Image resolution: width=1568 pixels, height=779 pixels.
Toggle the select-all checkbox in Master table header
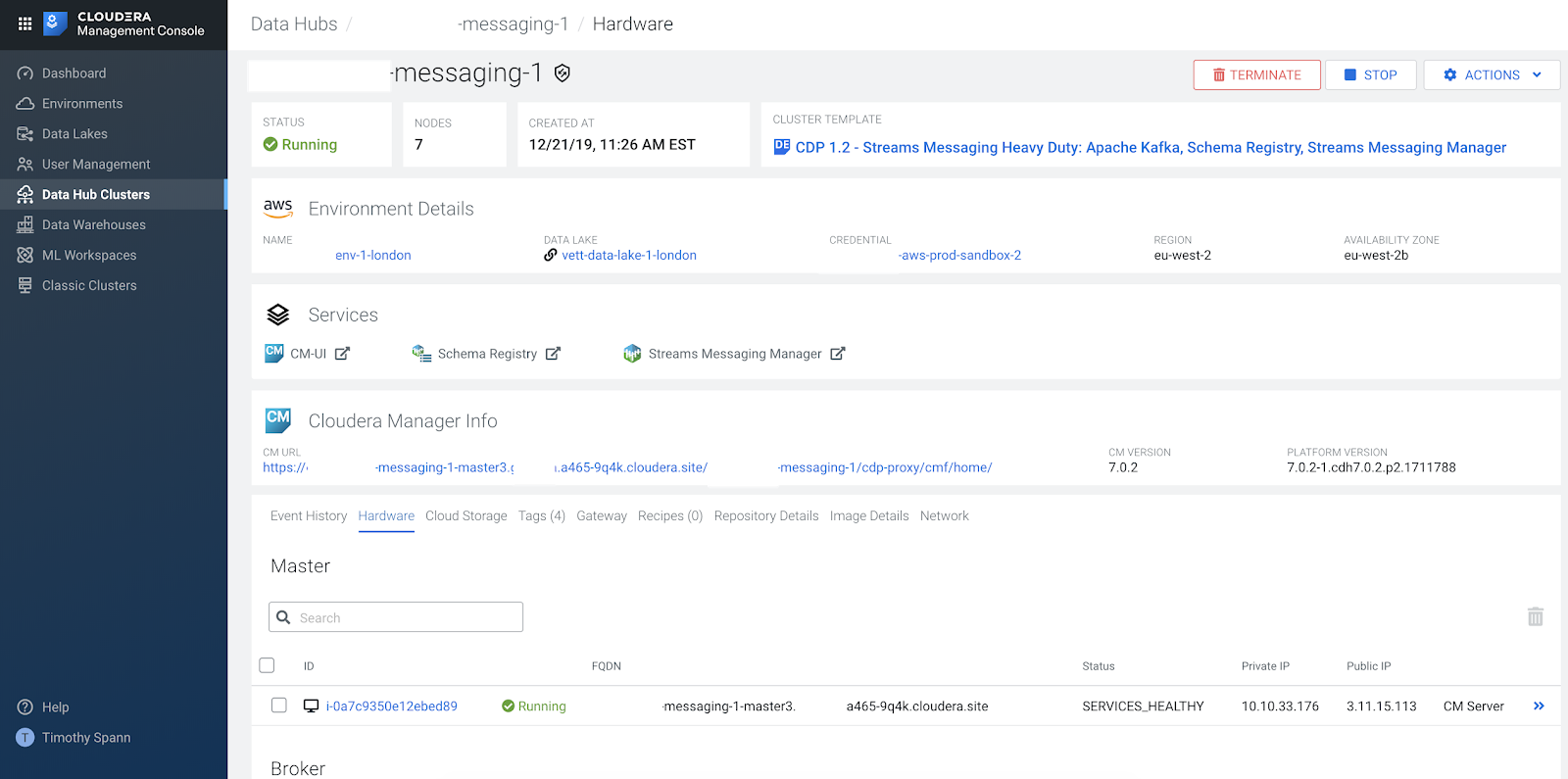[x=267, y=665]
